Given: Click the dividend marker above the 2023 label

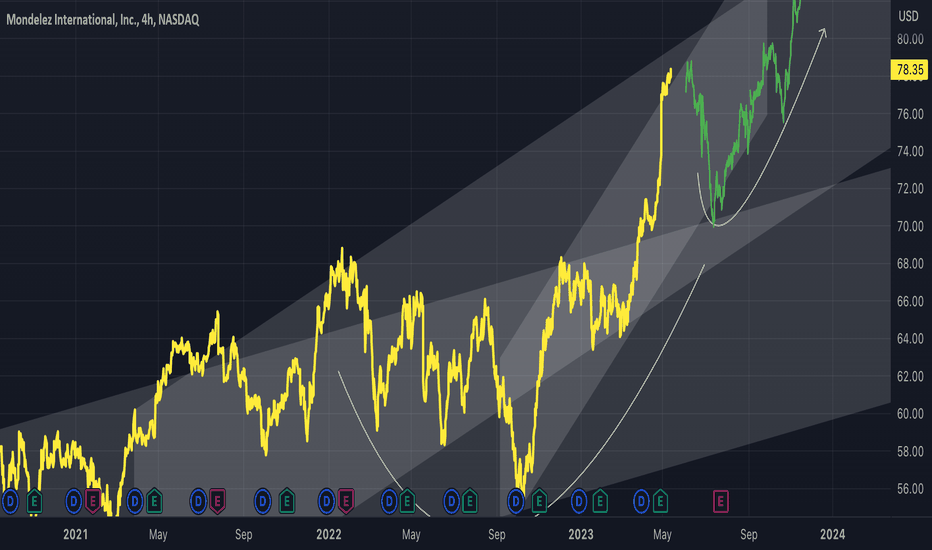Looking at the screenshot, I should [x=579, y=501].
